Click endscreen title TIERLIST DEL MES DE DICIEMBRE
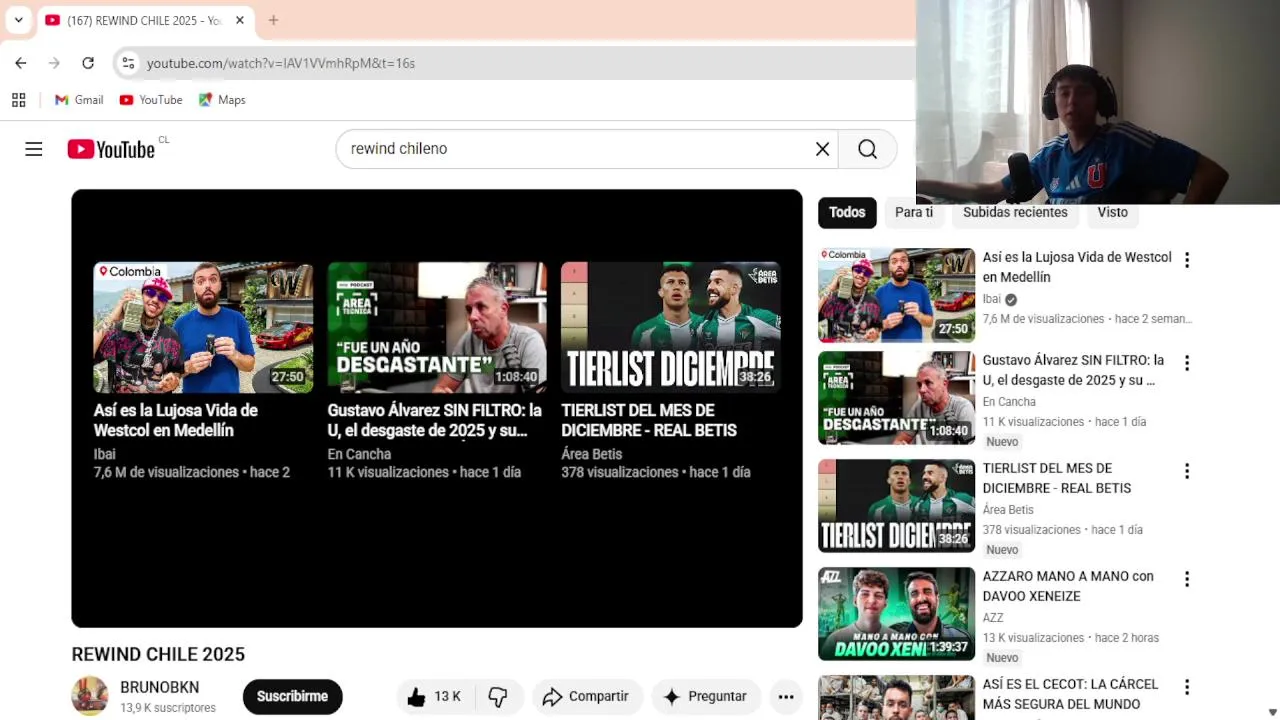Image resolution: width=1280 pixels, height=720 pixels. coord(649,420)
